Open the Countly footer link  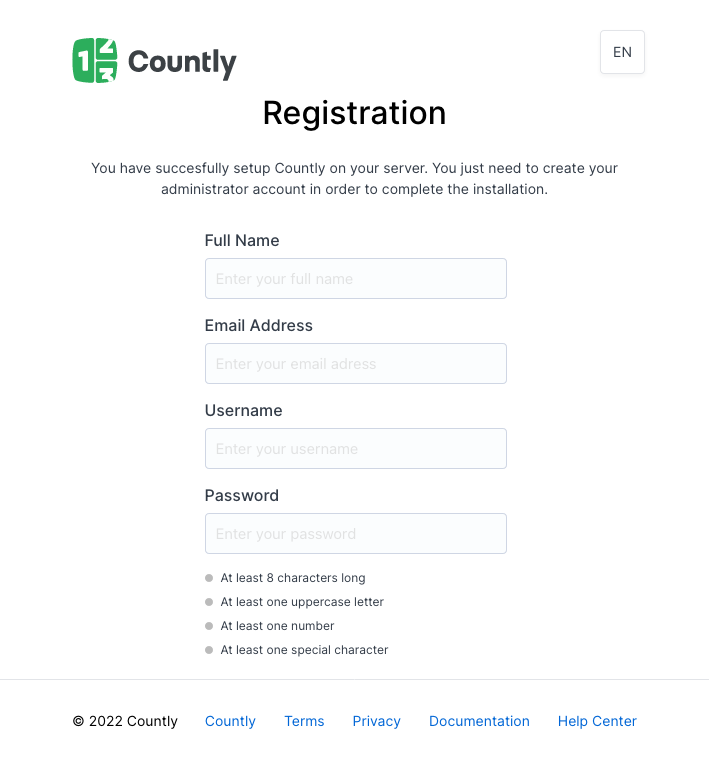click(230, 721)
